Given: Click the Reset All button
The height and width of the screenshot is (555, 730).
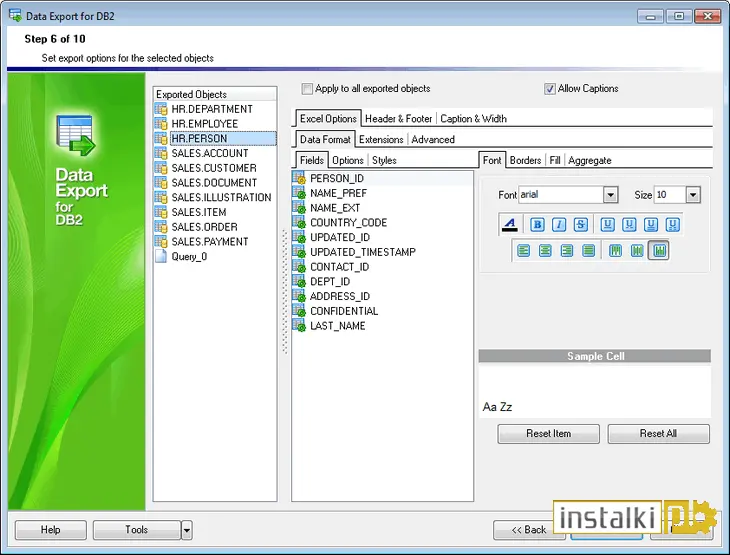Looking at the screenshot, I should (x=658, y=433).
